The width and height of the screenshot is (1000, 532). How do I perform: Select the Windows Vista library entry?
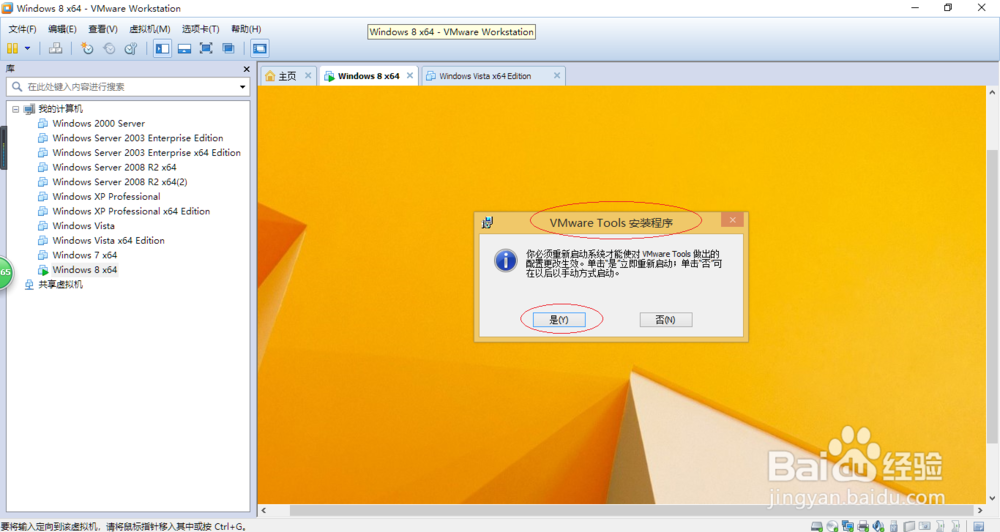click(x=84, y=226)
